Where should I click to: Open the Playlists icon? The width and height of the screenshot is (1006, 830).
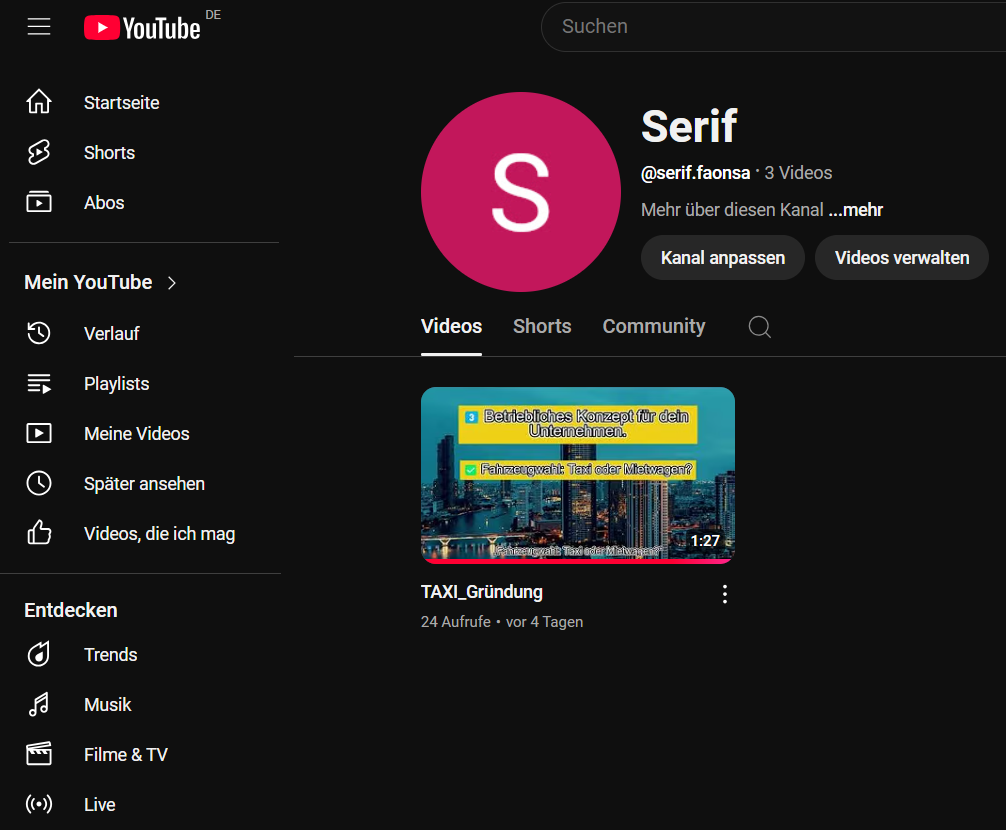(39, 383)
